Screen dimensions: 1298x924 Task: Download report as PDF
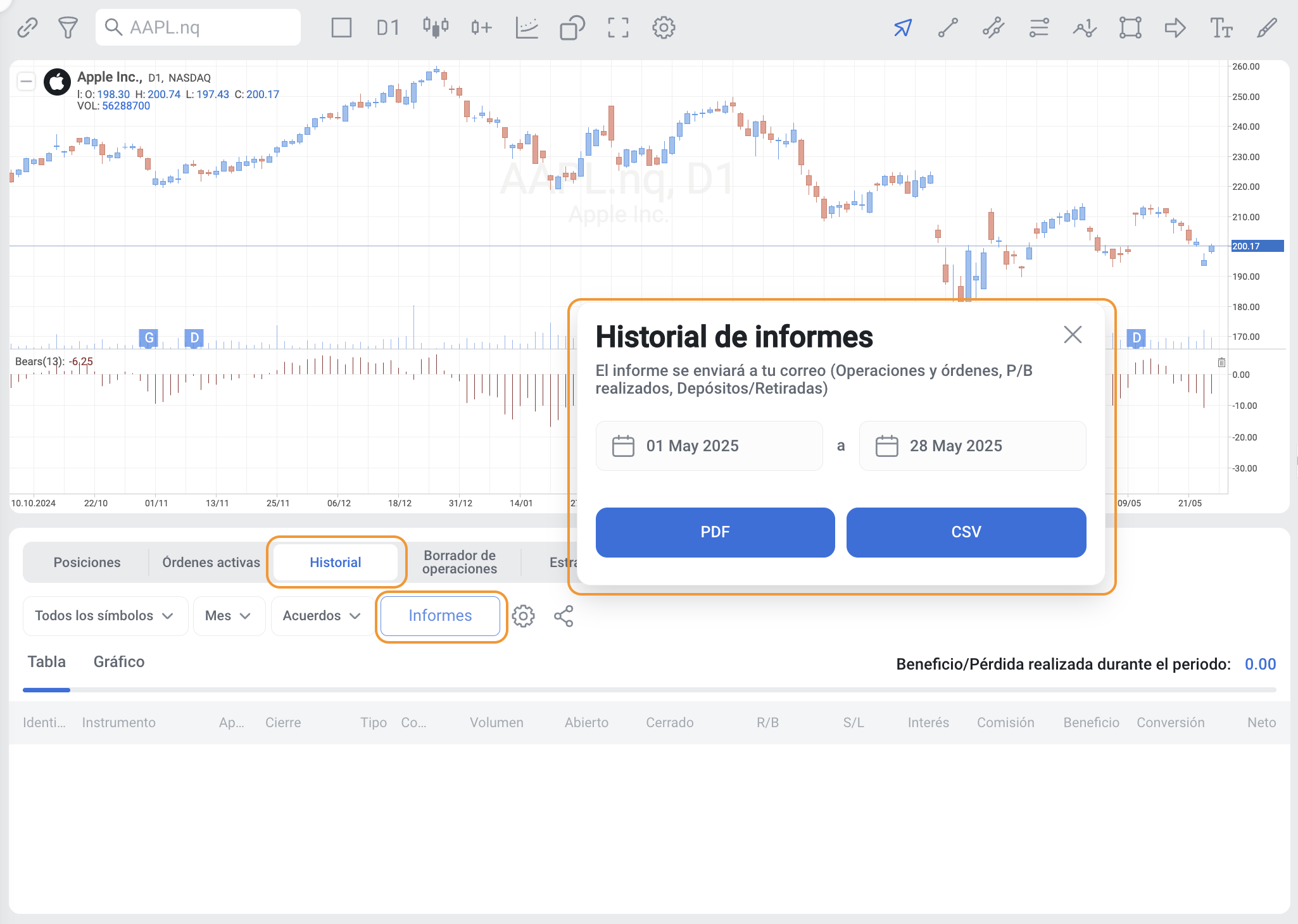coord(715,532)
